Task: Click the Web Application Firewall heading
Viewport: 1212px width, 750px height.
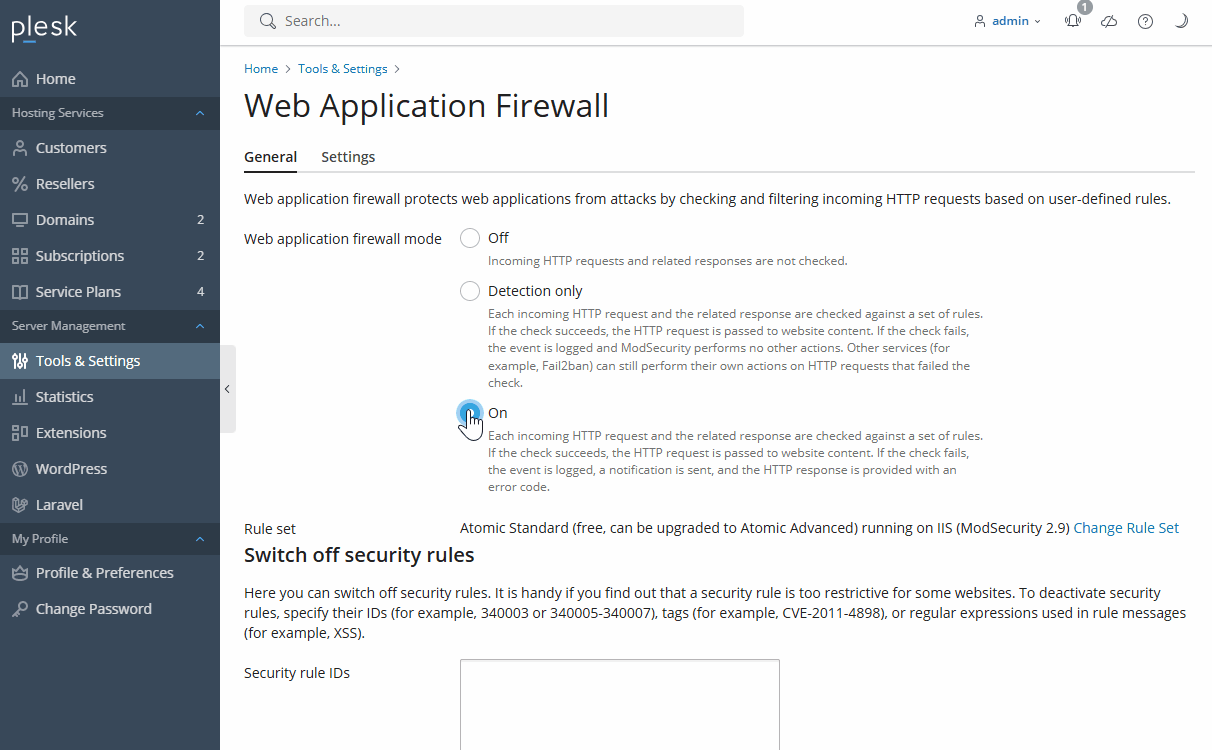Action: [x=426, y=106]
